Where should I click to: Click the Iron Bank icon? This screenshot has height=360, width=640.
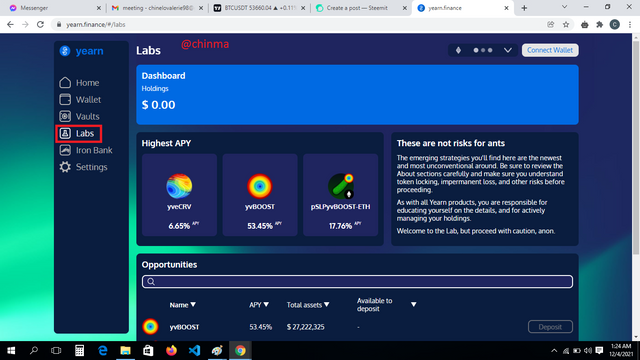coord(65,150)
